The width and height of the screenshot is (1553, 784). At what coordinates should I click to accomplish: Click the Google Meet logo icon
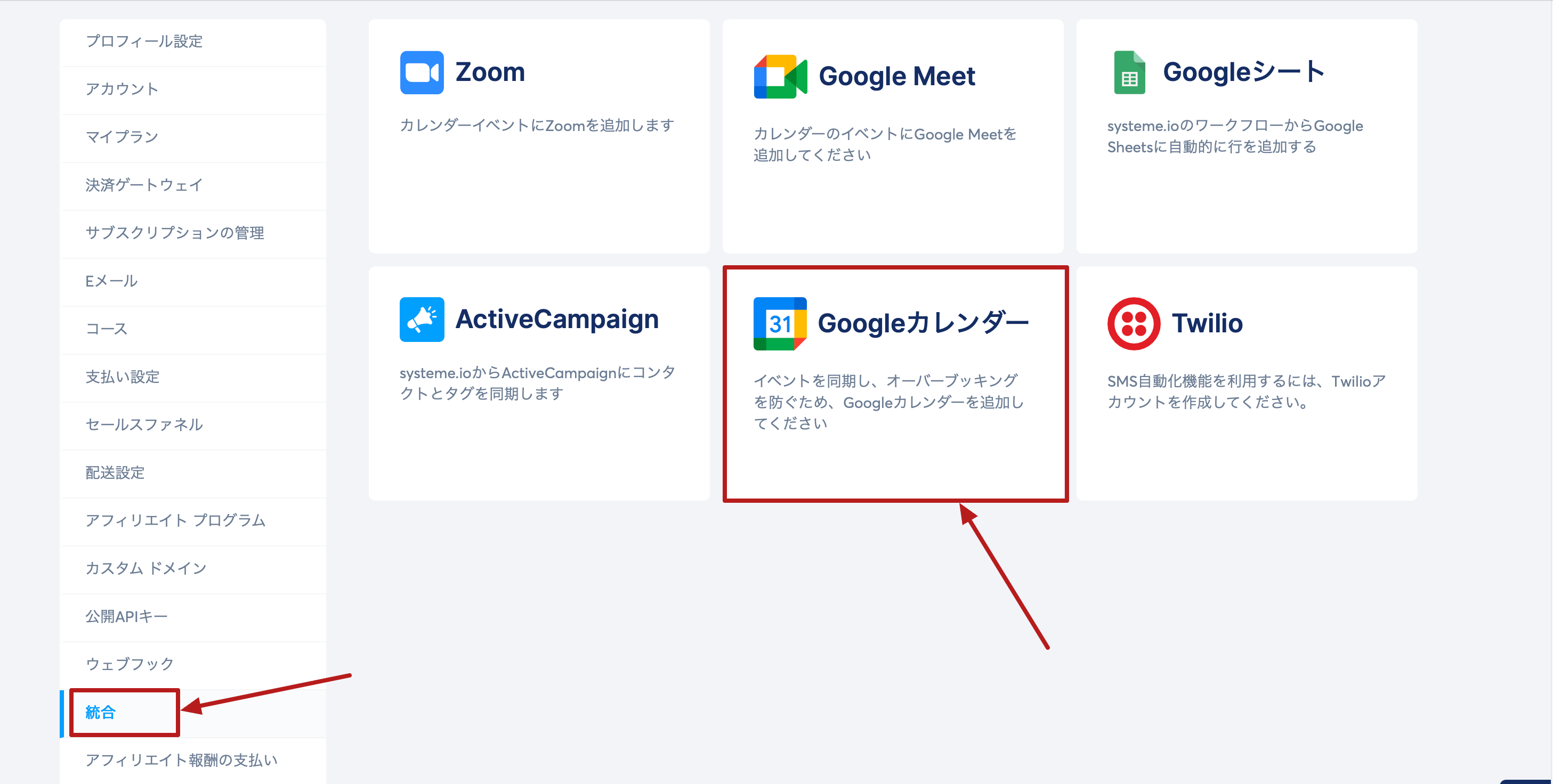point(780,77)
